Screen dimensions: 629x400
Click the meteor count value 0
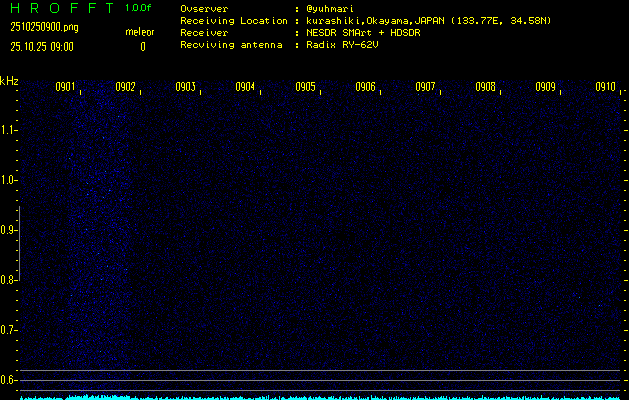(x=143, y=47)
